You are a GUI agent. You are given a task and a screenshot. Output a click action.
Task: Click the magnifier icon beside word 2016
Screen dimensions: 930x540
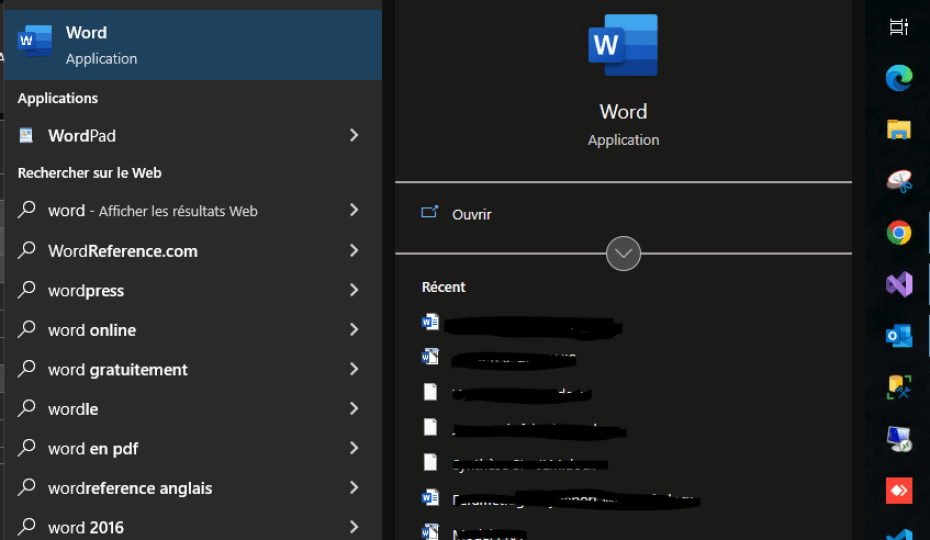click(x=27, y=526)
